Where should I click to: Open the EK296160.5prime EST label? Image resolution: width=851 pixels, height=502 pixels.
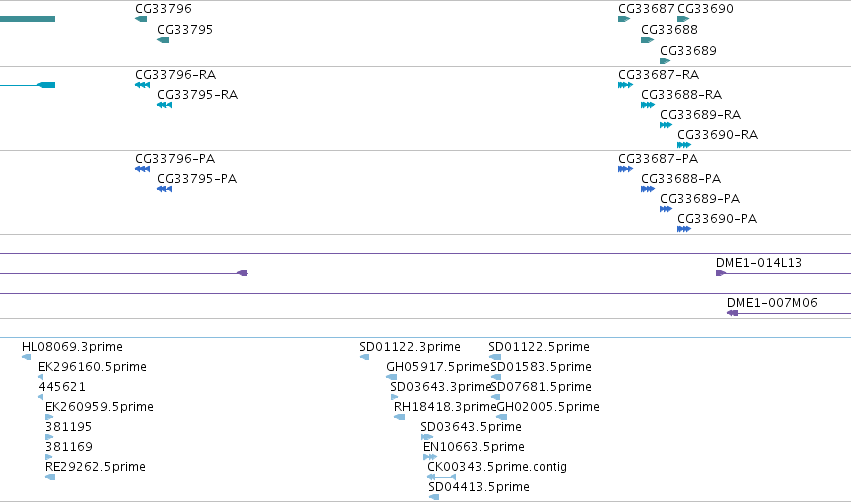(92, 366)
